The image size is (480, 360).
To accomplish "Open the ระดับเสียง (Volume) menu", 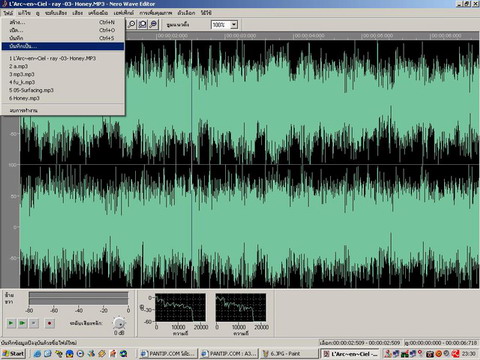I will click(x=56, y=13).
